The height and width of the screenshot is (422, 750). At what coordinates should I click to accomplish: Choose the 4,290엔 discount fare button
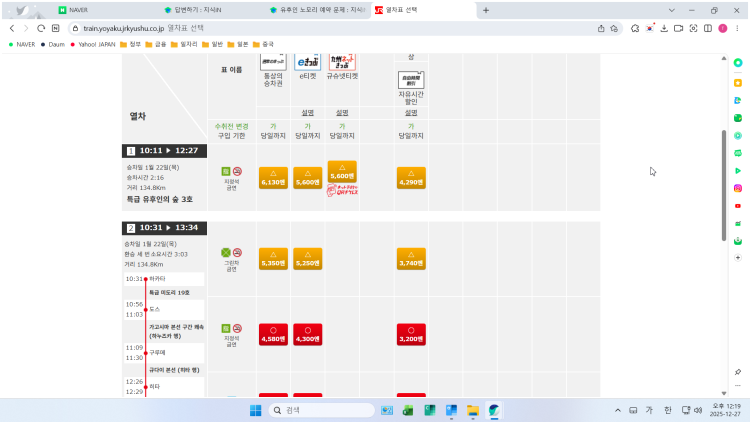(411, 178)
